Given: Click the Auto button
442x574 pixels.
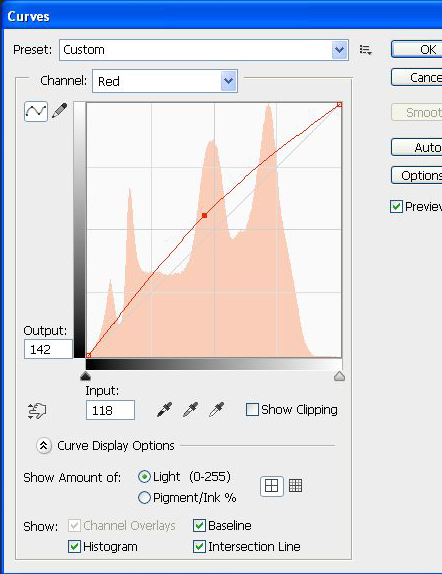Looking at the screenshot, I should coord(416,148).
